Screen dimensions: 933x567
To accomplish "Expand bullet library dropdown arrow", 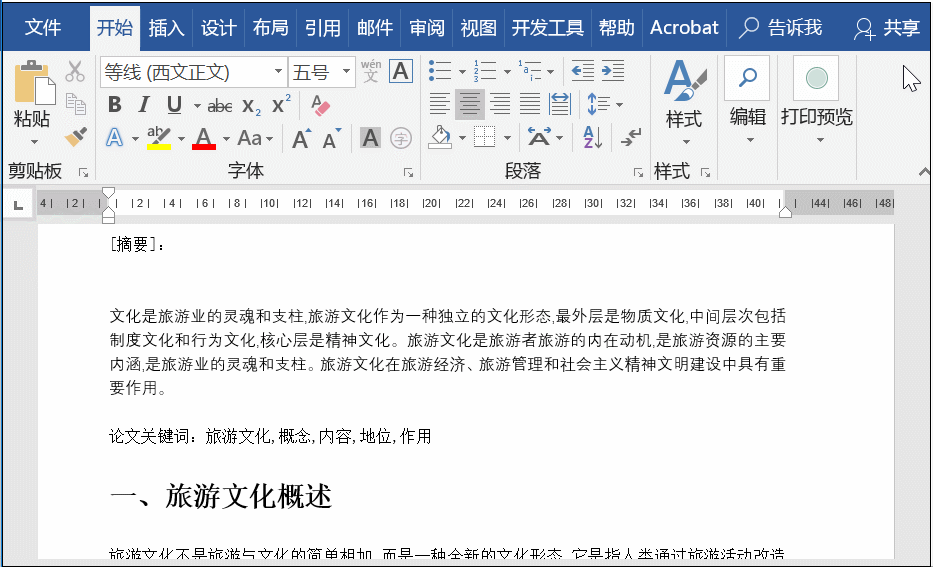I will pos(462,72).
